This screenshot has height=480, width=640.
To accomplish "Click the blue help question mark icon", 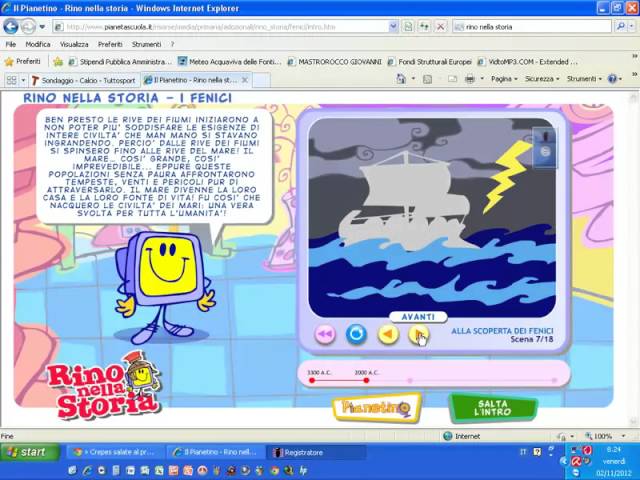I will point(613,79).
